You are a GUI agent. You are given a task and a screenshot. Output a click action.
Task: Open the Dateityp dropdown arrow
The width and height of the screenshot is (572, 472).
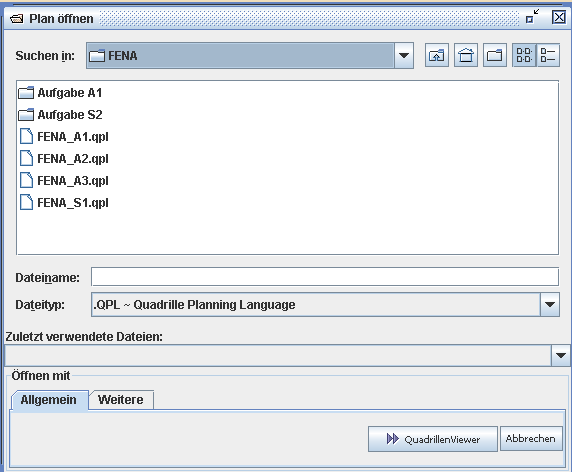click(x=550, y=304)
